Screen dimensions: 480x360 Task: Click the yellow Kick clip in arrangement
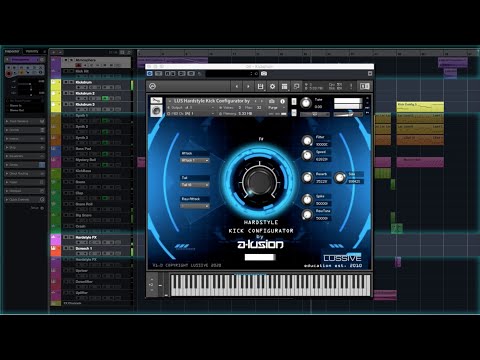click(x=420, y=107)
